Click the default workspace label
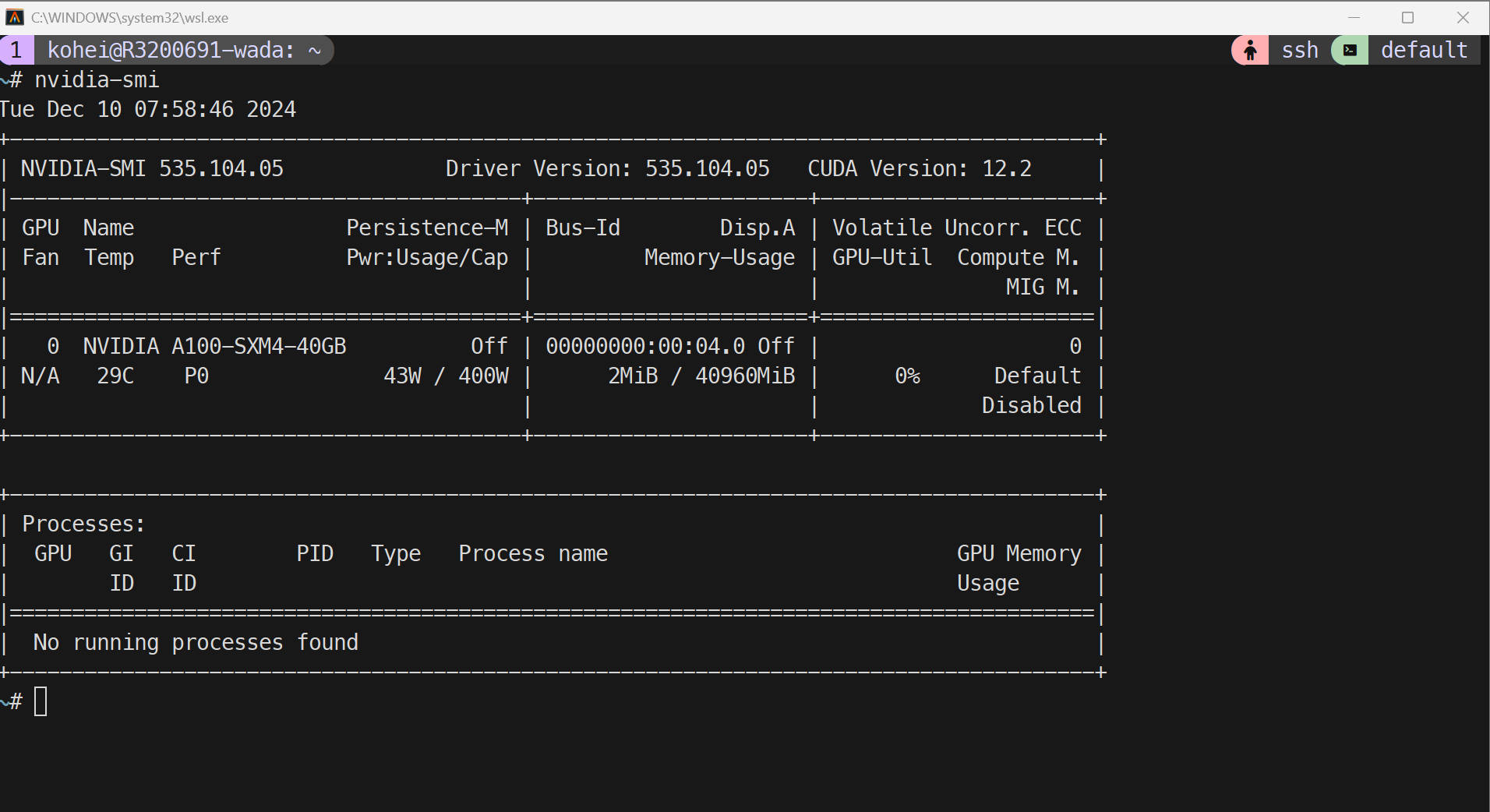 coord(1424,51)
